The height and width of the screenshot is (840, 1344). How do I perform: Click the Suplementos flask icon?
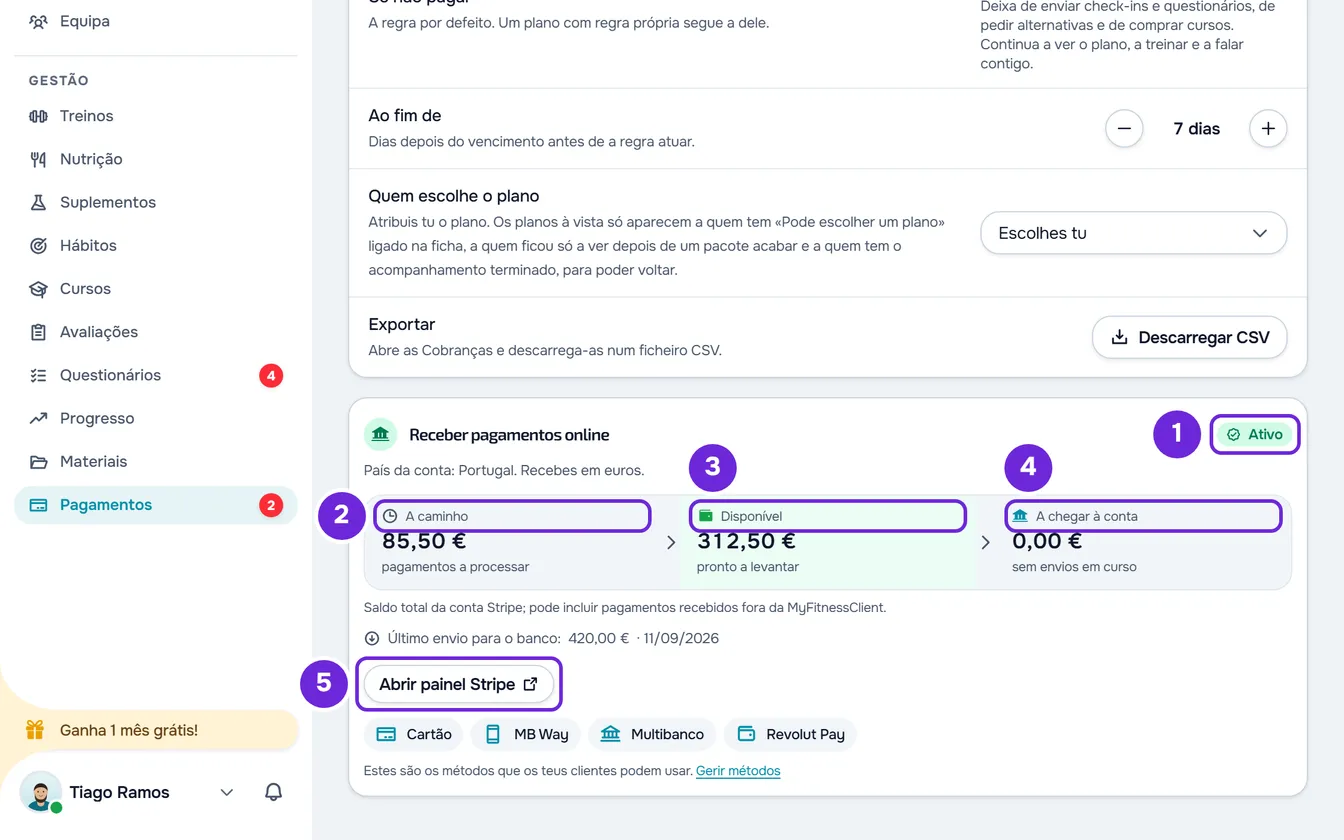38,202
